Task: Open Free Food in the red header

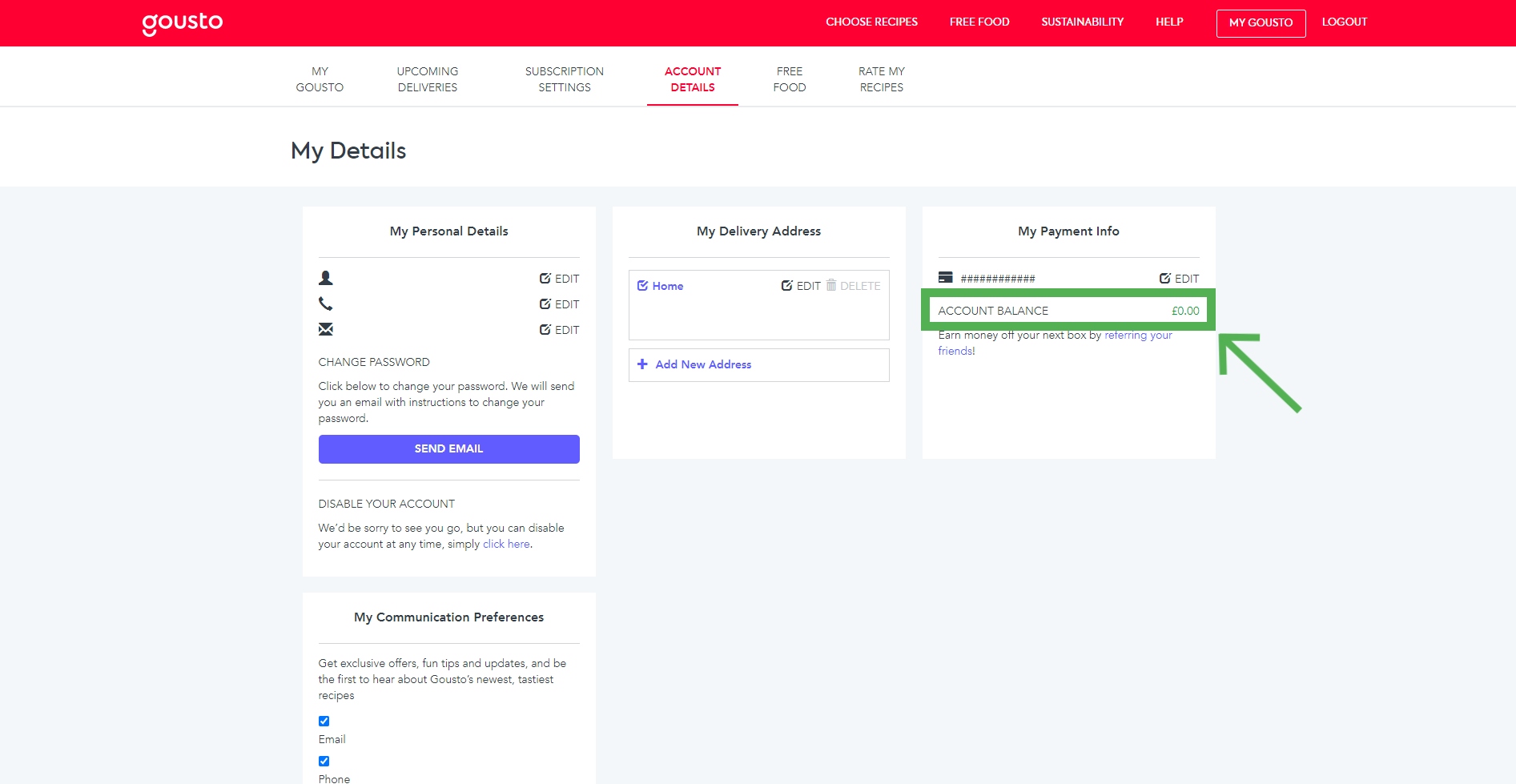Action: coord(979,22)
